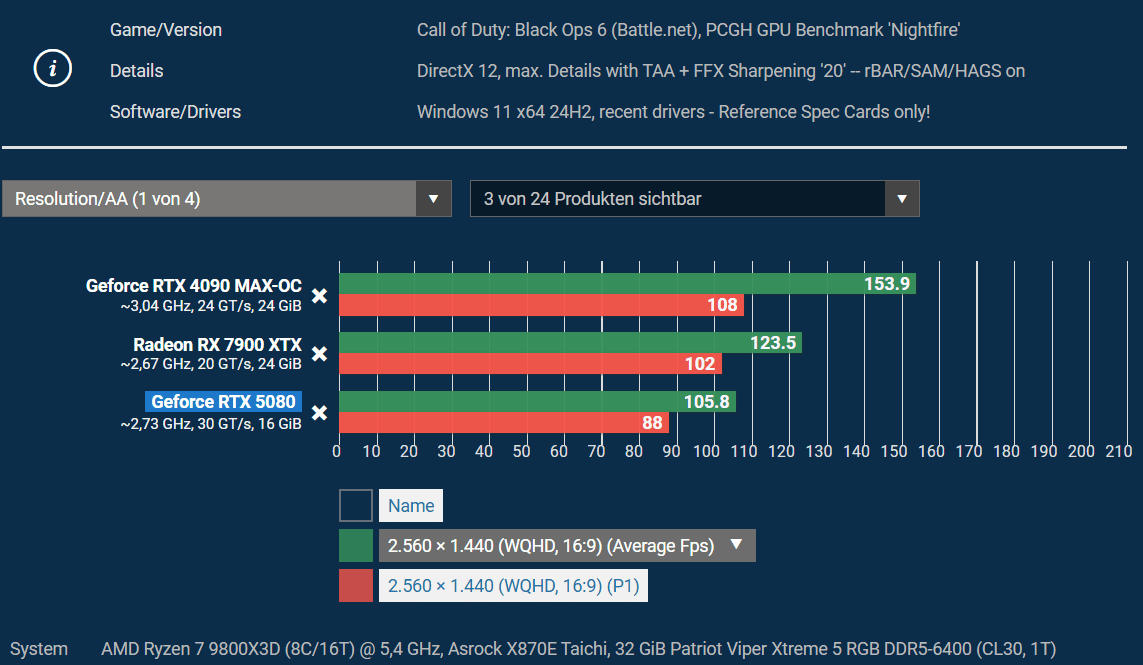Select the WQHD (P1) legend entry
The width and height of the screenshot is (1143, 665).
pos(513,586)
